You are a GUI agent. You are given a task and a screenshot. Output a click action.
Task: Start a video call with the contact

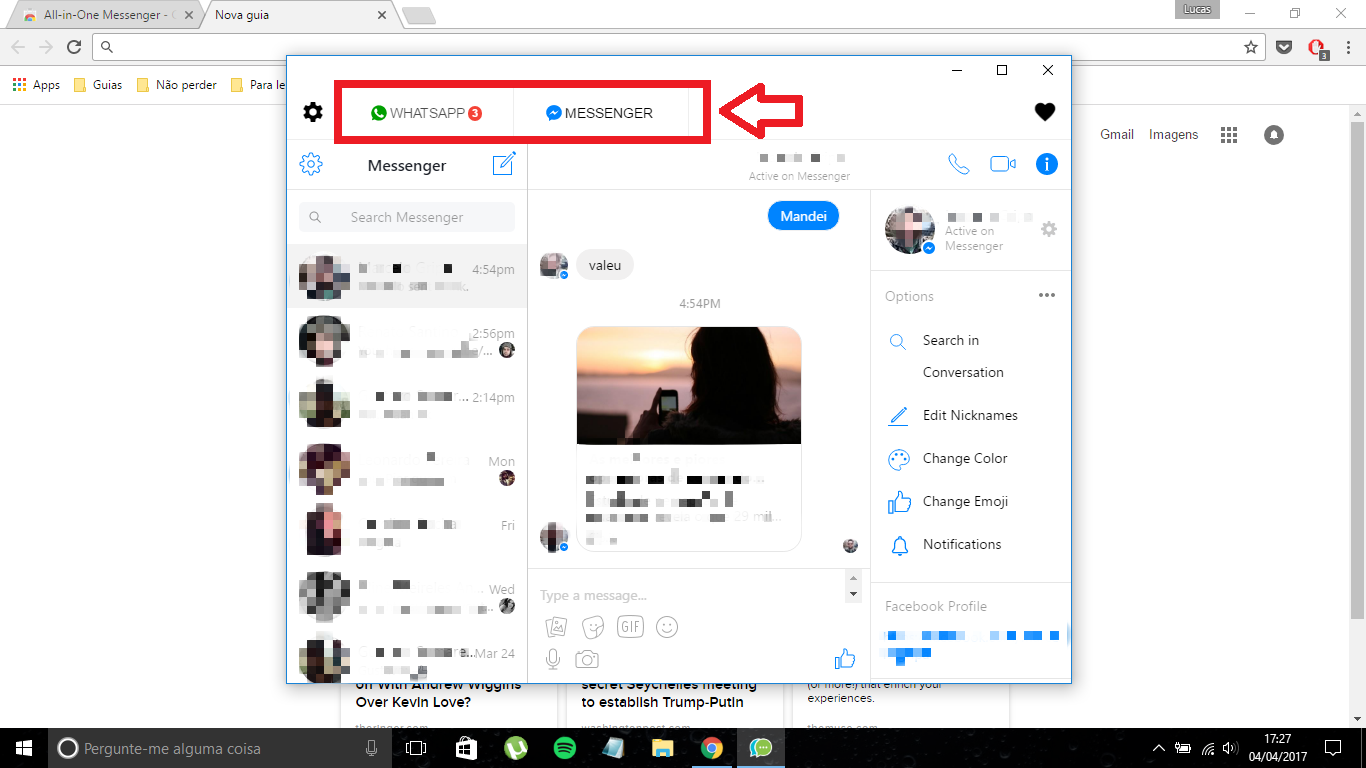[1002, 164]
